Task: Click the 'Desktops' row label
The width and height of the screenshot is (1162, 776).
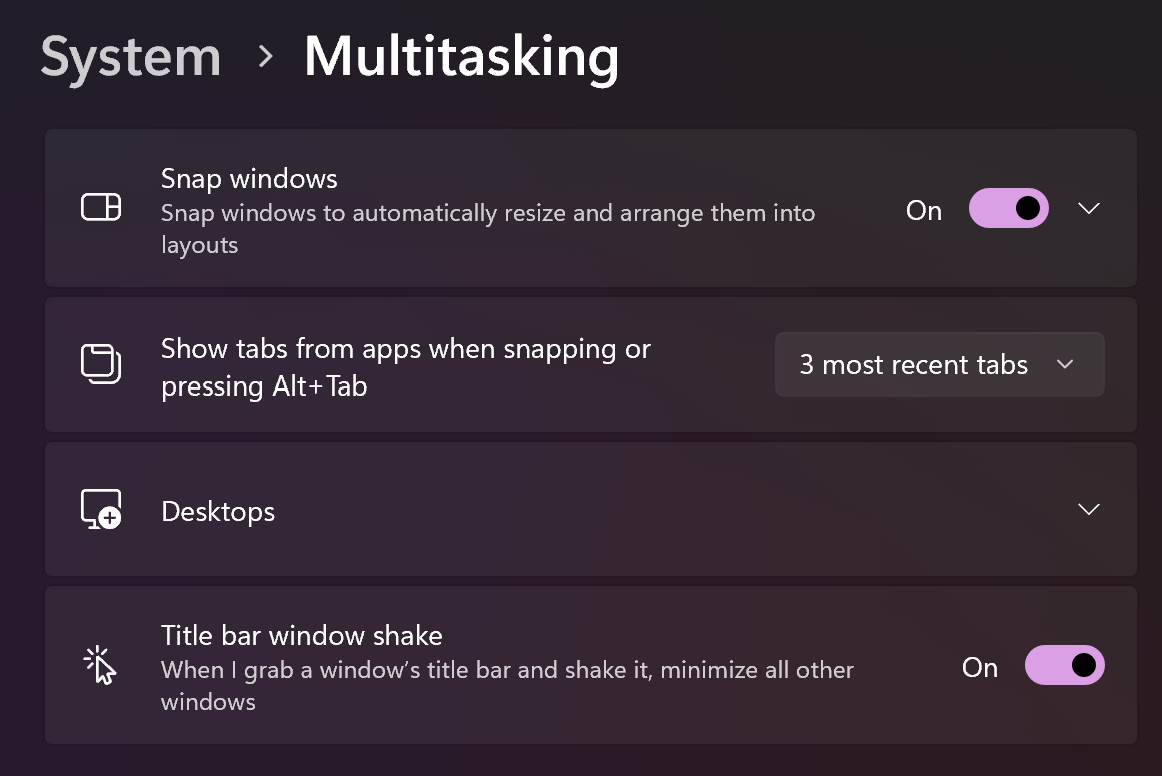Action: click(x=218, y=512)
